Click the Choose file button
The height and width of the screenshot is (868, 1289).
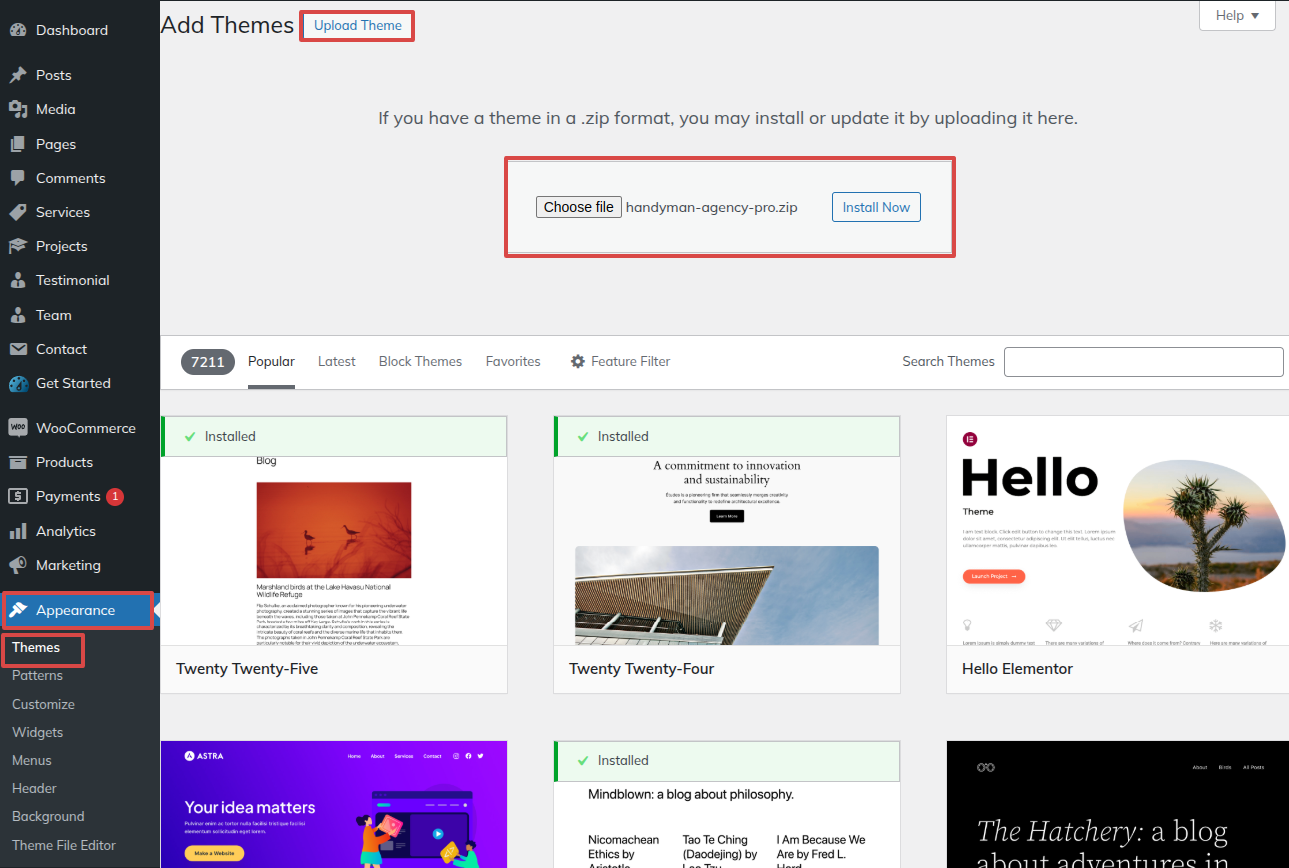tap(579, 207)
